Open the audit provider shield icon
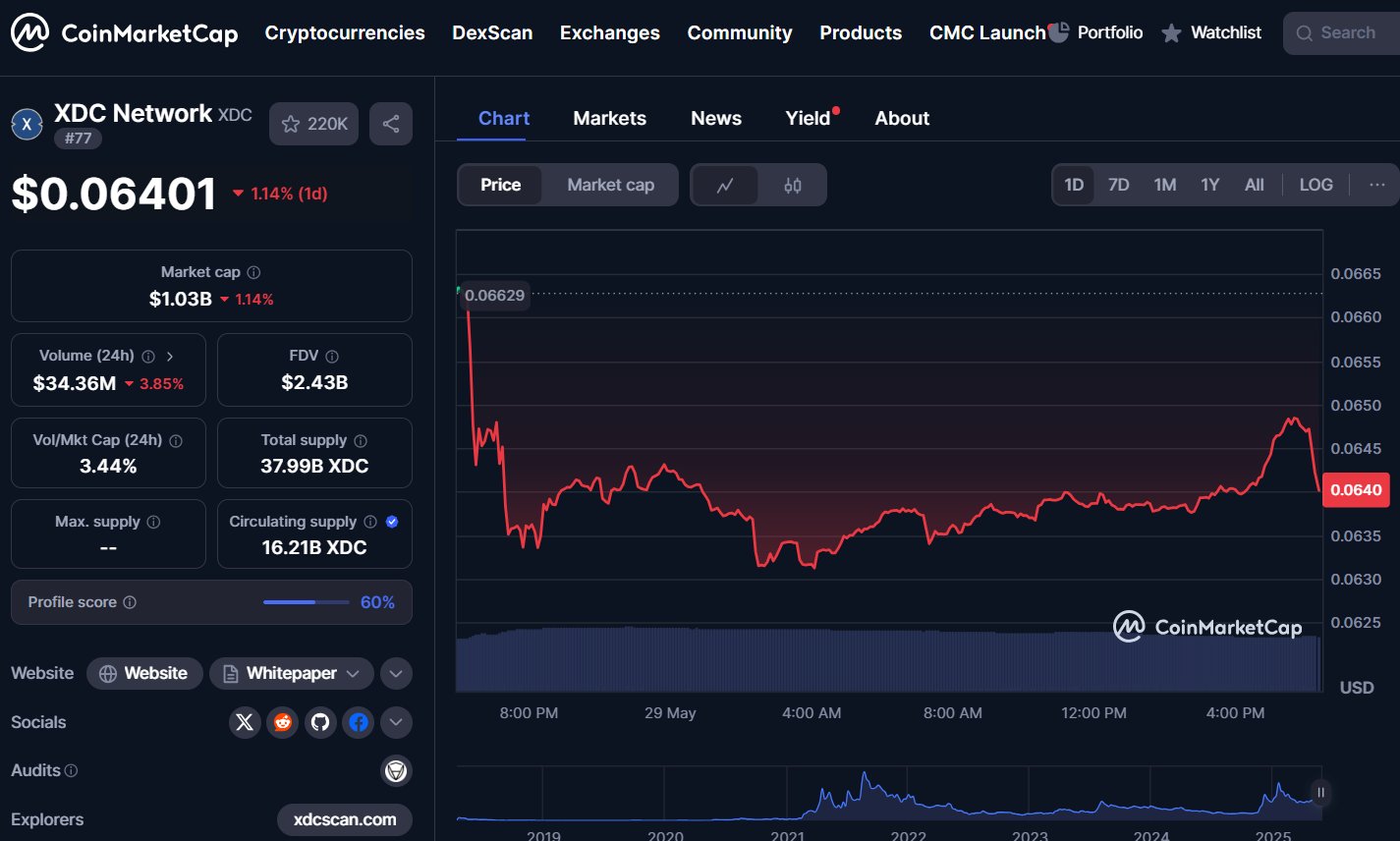The image size is (1400, 841). pyautogui.click(x=396, y=771)
